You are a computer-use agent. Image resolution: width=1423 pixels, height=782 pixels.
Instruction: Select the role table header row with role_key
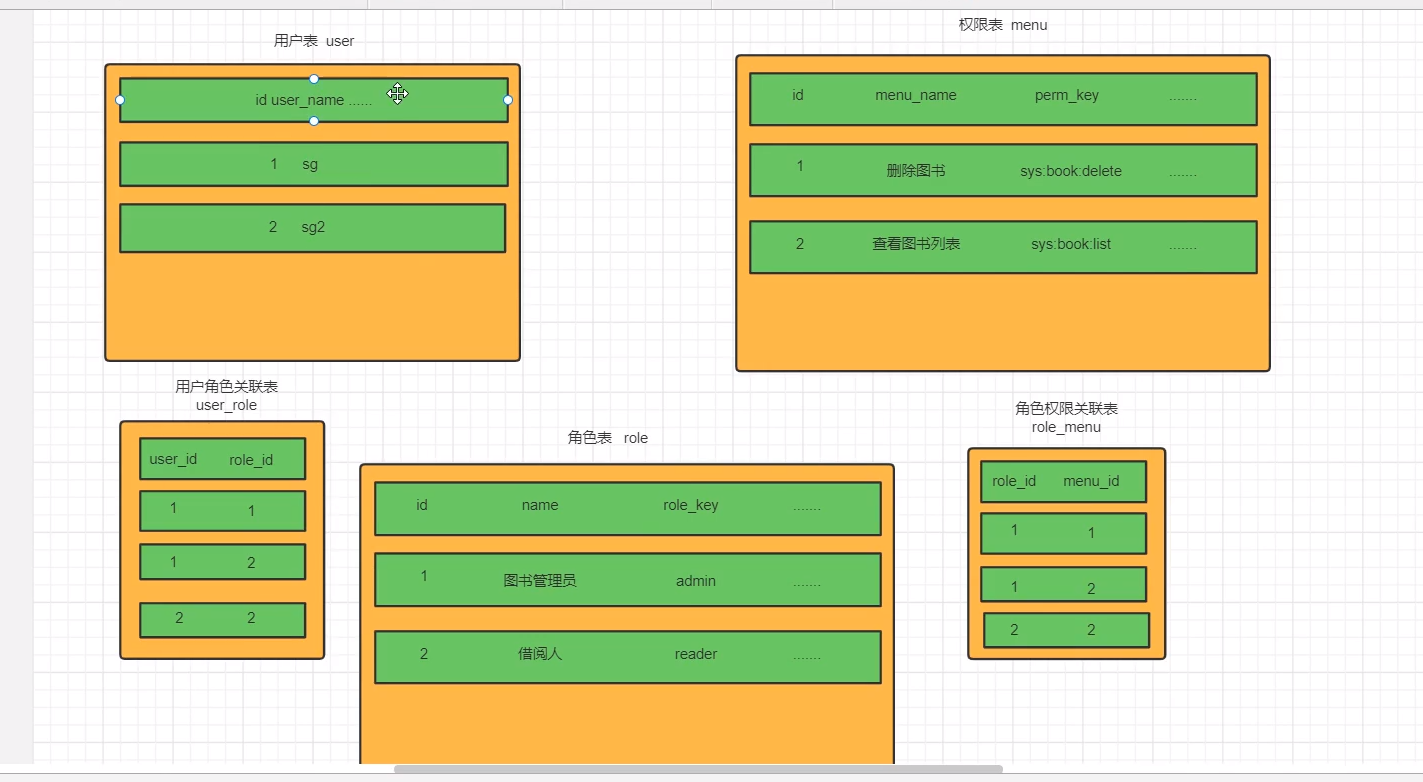[x=627, y=508]
